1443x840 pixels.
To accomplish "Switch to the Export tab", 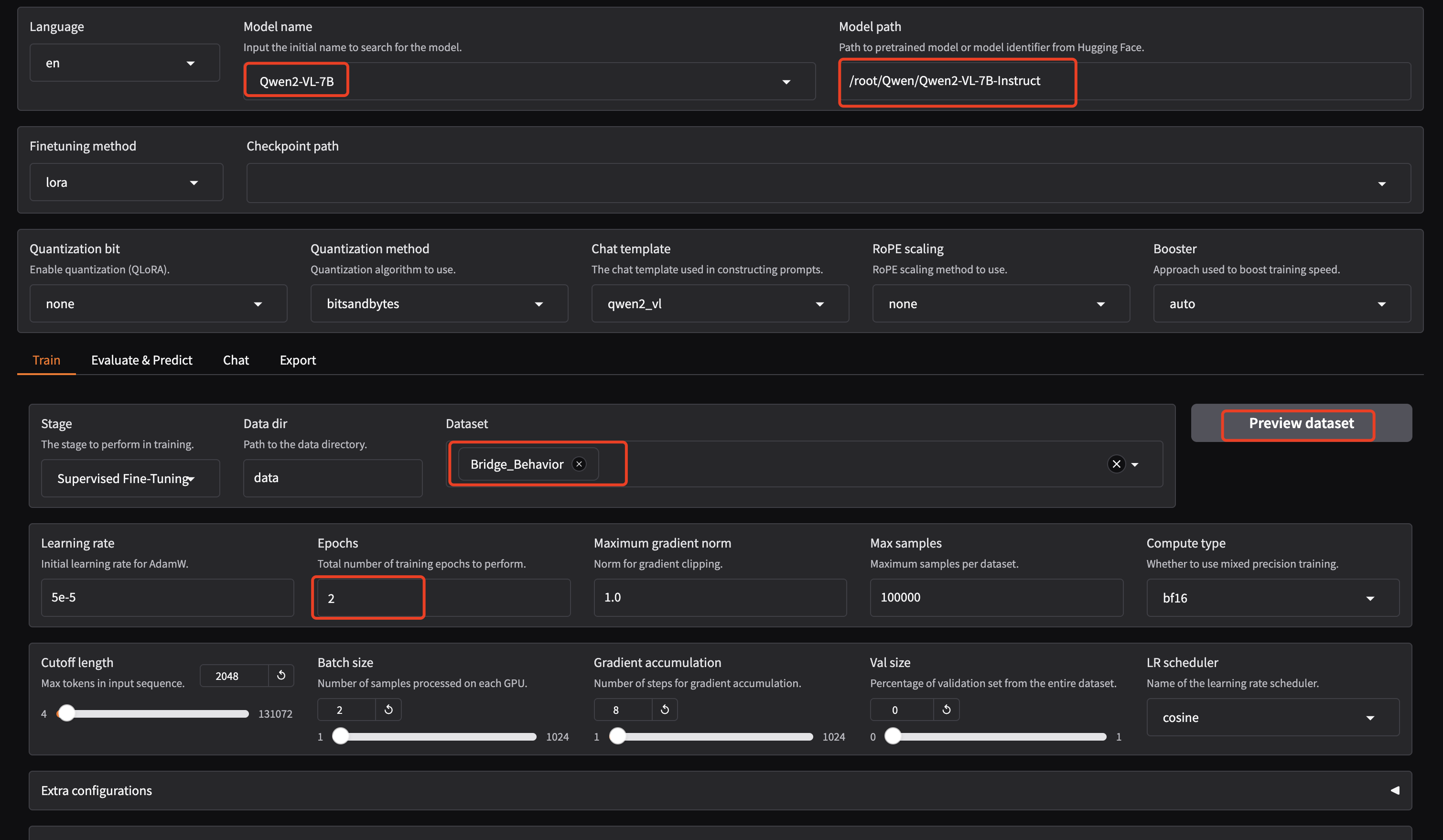I will [297, 360].
